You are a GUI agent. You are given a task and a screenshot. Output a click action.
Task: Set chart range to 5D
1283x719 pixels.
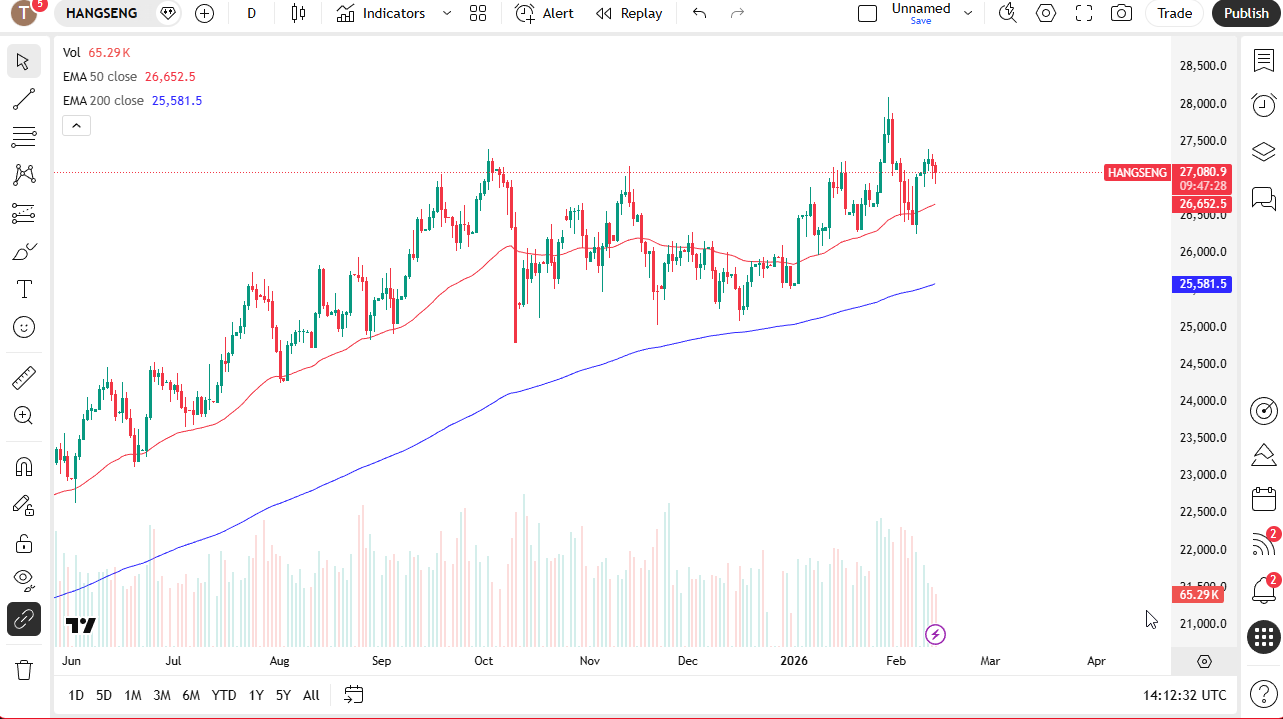click(104, 695)
